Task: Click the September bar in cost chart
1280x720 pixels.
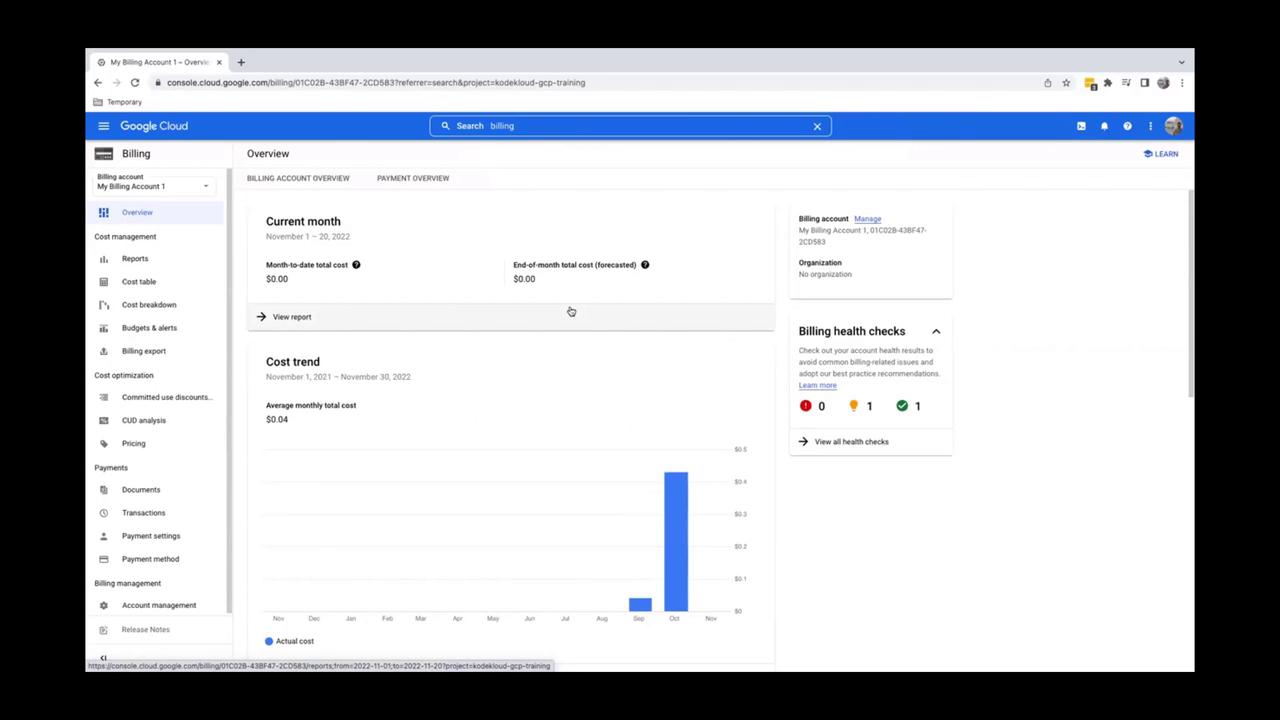Action: [640, 604]
